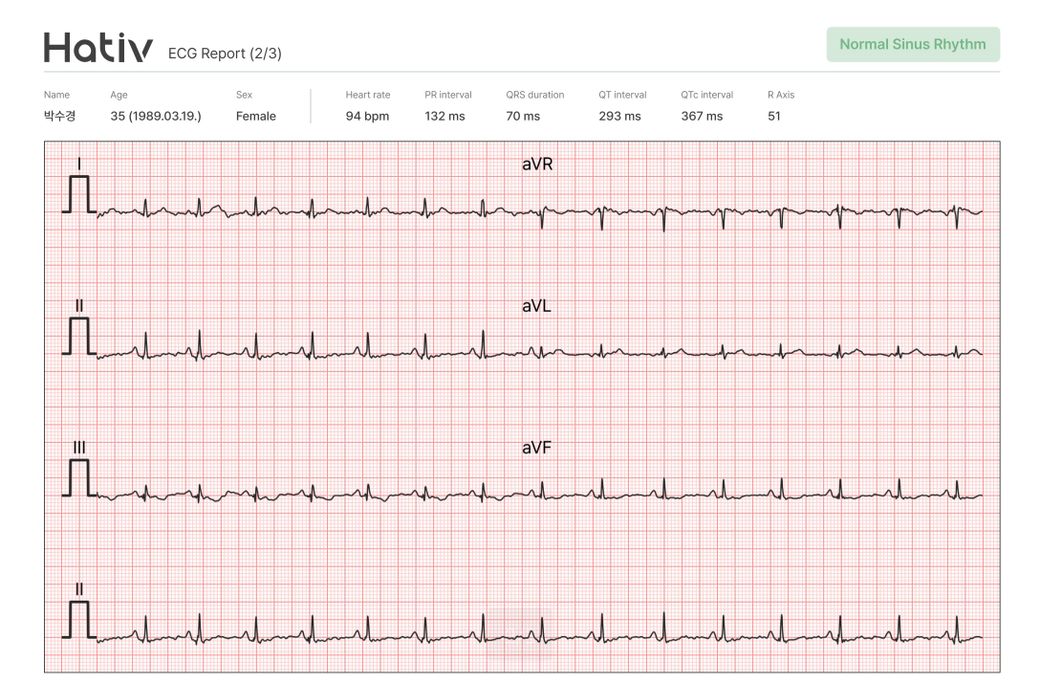Click the lead I calibration pulse
This screenshot has width=1040, height=683.
point(79,194)
